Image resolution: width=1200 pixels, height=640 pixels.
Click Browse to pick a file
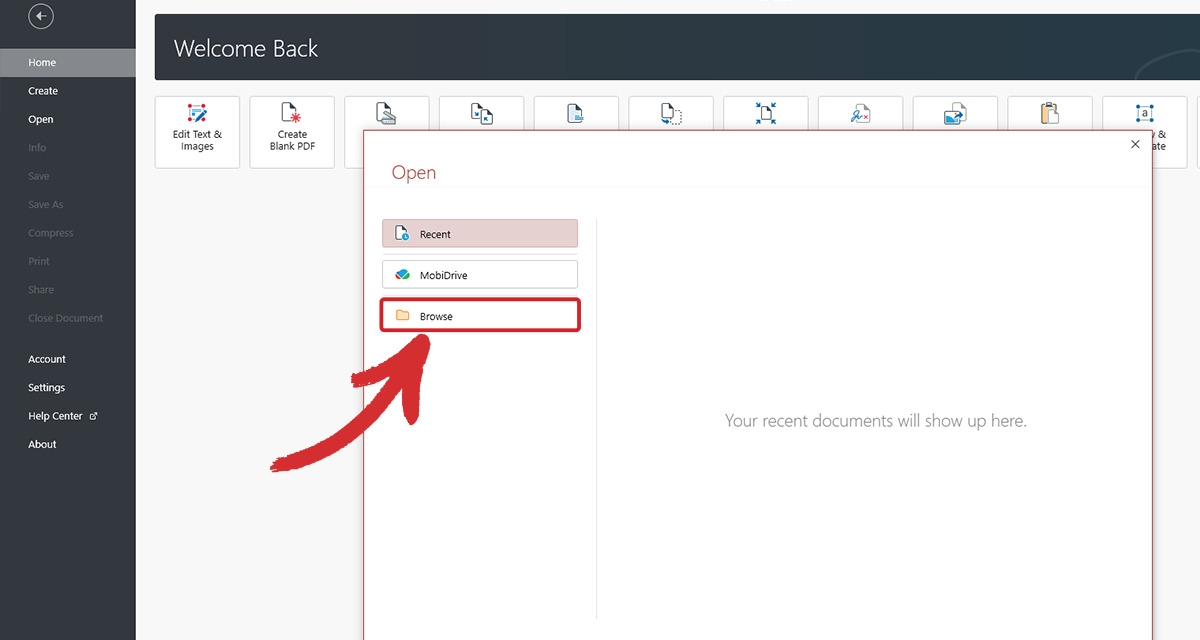pos(480,315)
